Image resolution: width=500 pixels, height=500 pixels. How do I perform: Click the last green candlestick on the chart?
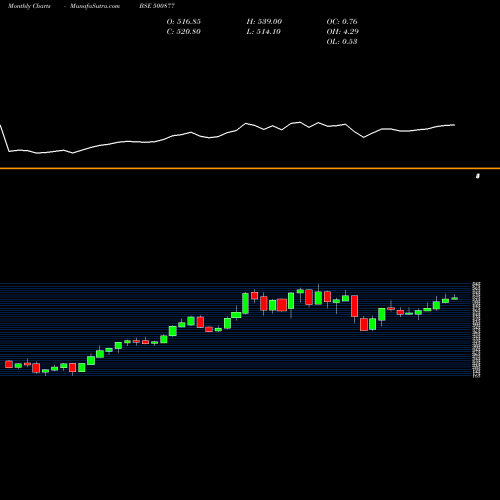click(x=455, y=298)
